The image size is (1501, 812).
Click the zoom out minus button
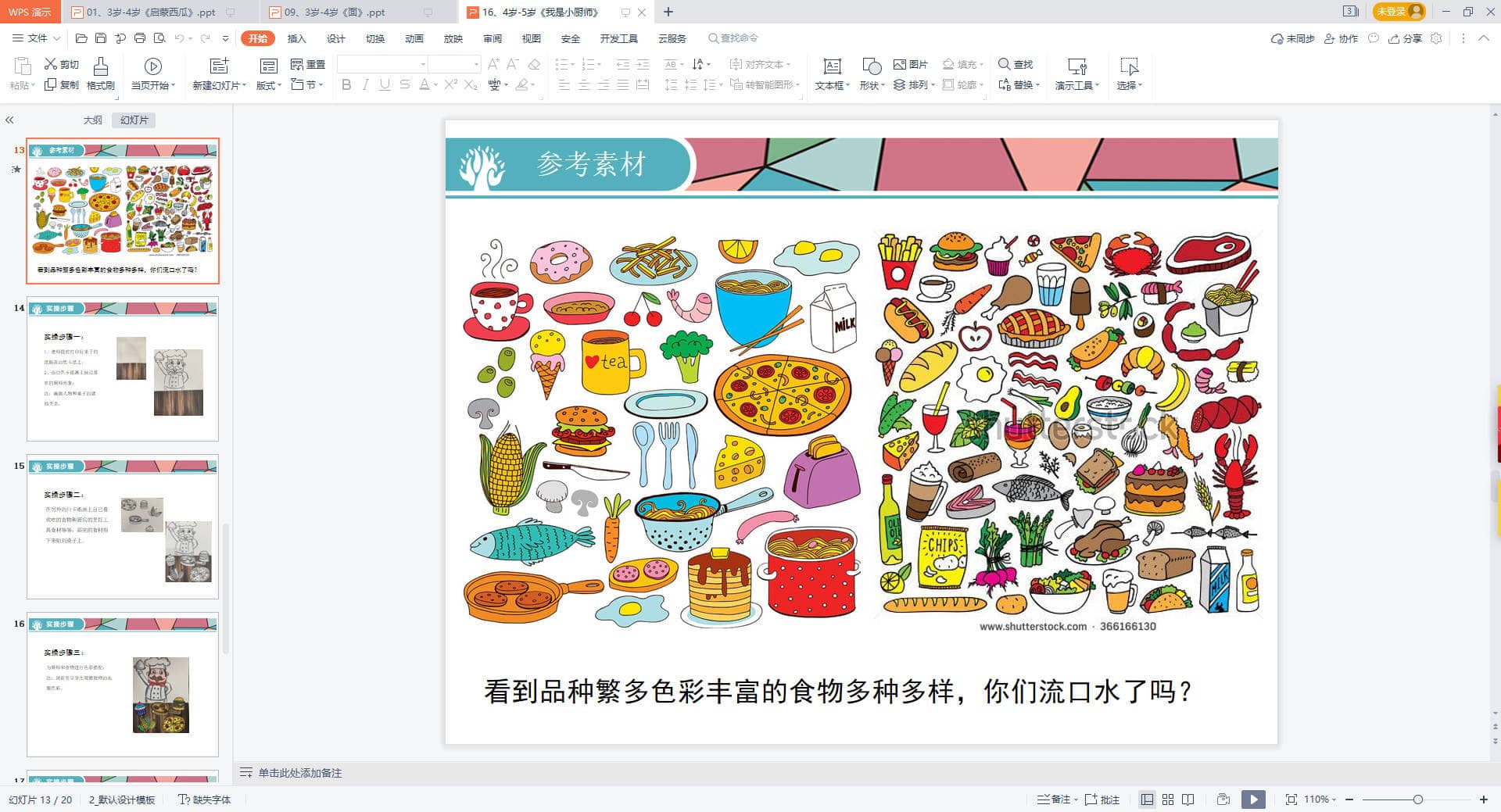coord(1349,799)
